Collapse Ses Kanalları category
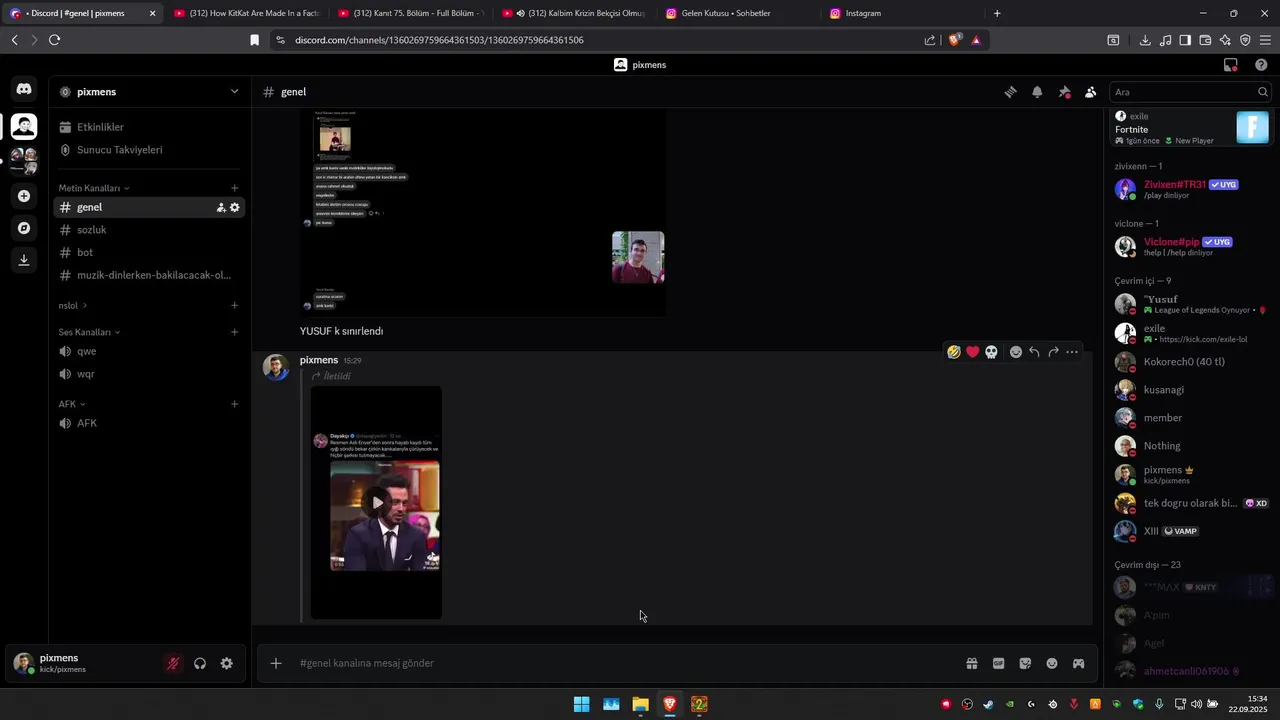 (x=89, y=332)
